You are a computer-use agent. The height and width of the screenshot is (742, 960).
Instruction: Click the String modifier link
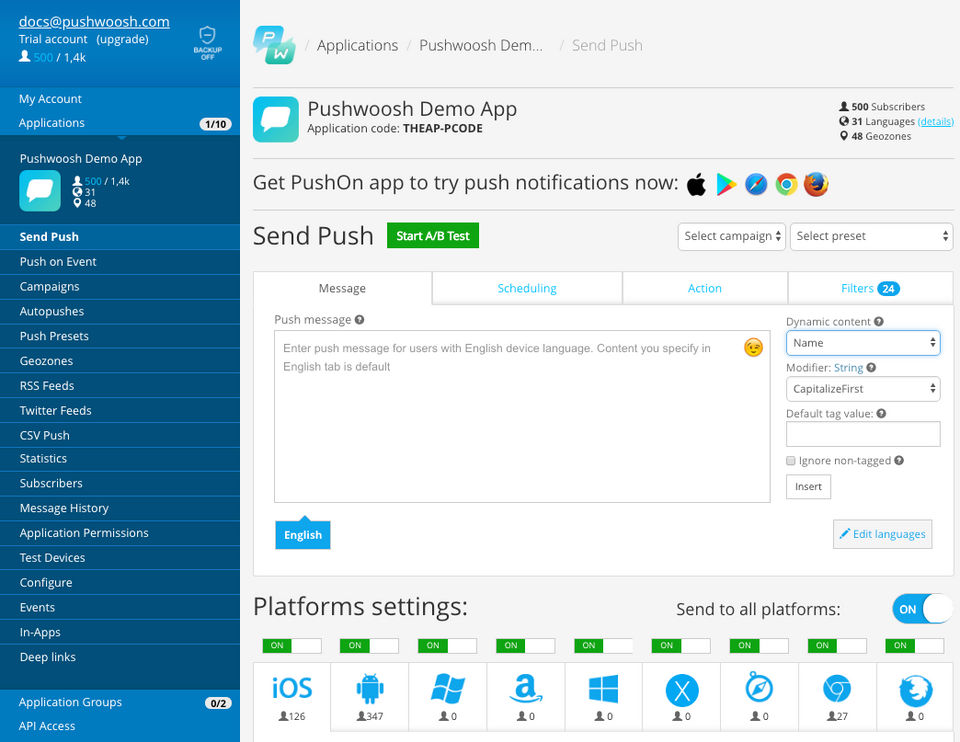(849, 367)
